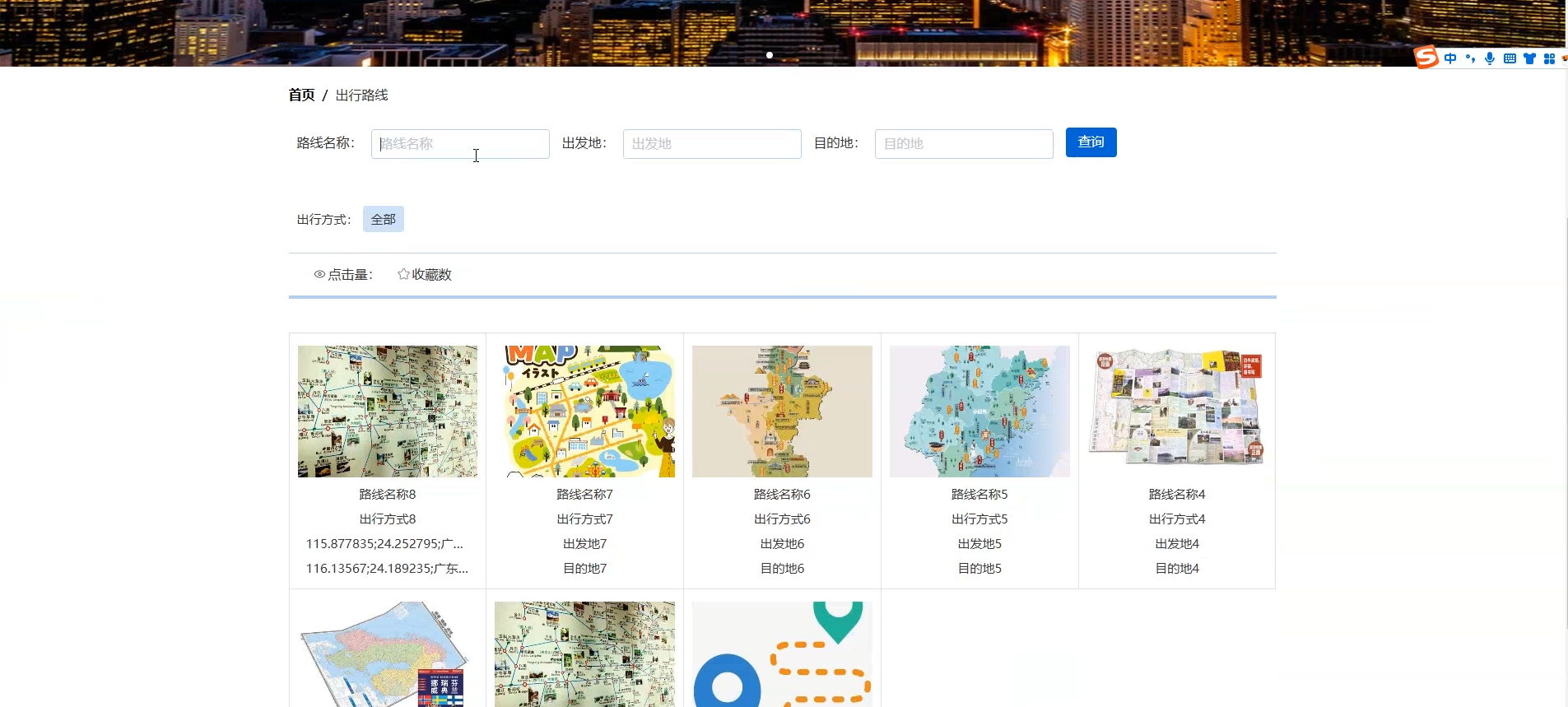The height and width of the screenshot is (707, 1568).
Task: Click 出发地5 text
Action: click(979, 544)
